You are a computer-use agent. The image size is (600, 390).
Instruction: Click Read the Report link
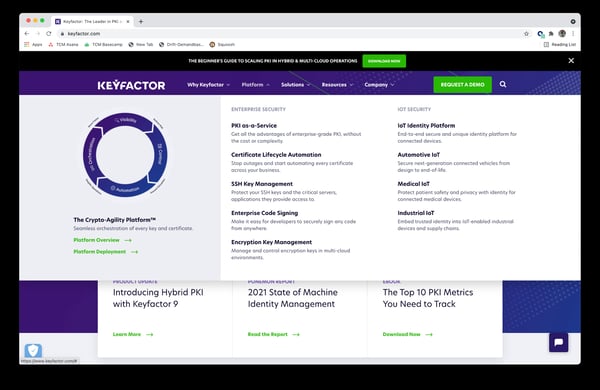click(x=274, y=334)
